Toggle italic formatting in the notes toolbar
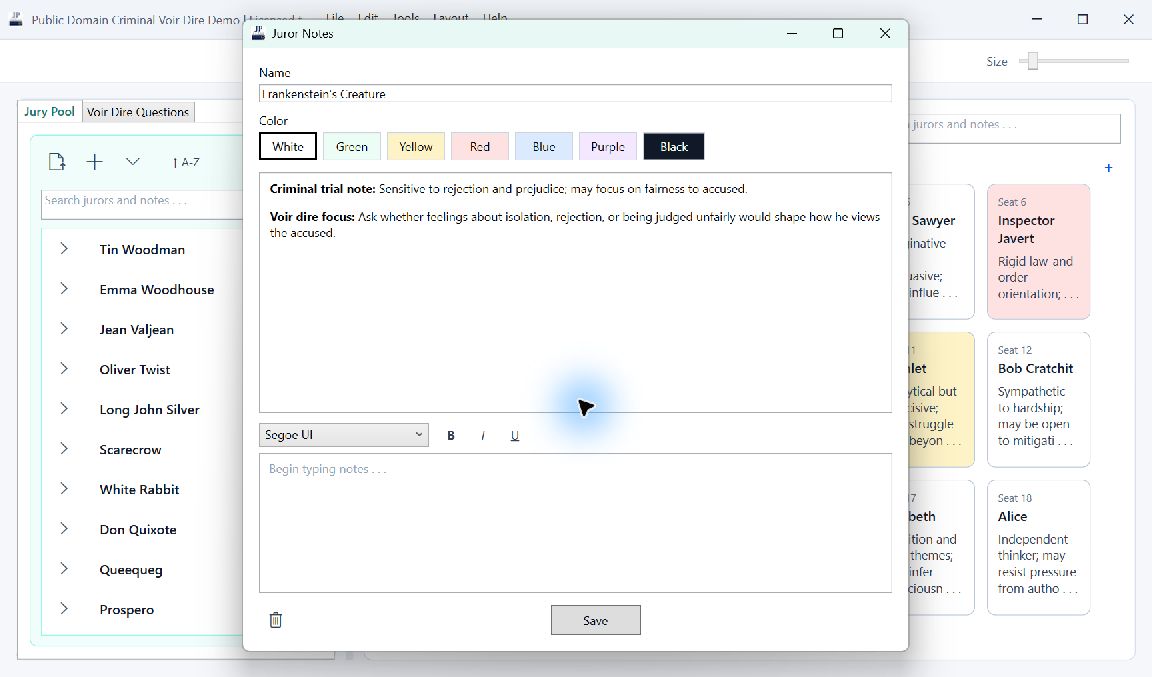This screenshot has height=677, width=1152. tap(483, 435)
